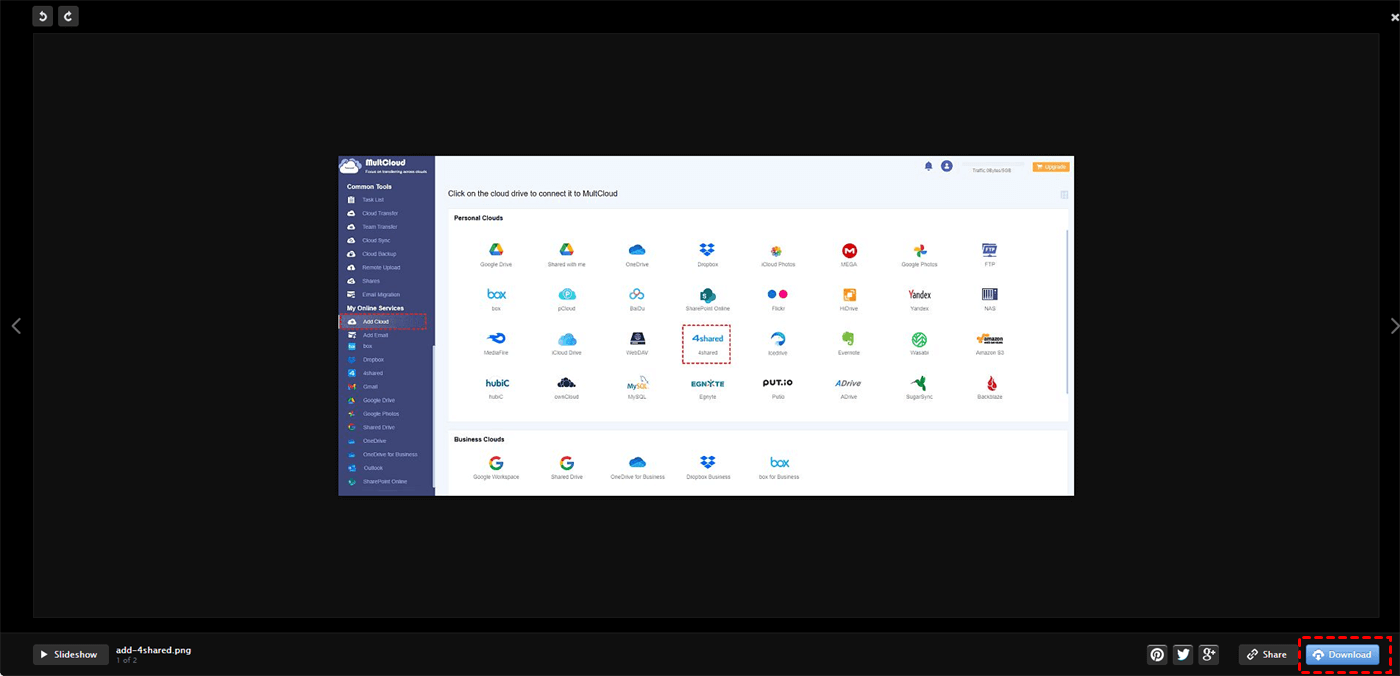1400x676 pixels.
Task: Go to the next image
Action: click(1395, 326)
